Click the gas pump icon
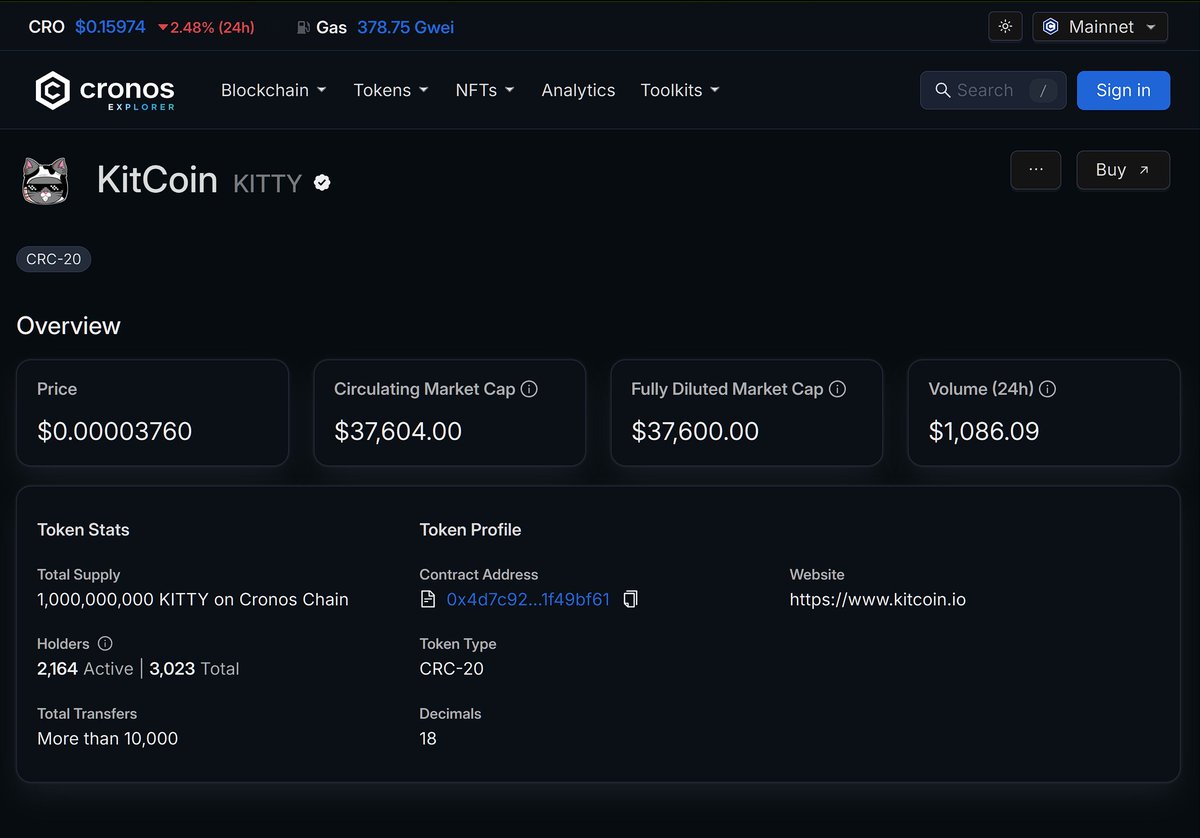The width and height of the screenshot is (1200, 838). pyautogui.click(x=303, y=27)
